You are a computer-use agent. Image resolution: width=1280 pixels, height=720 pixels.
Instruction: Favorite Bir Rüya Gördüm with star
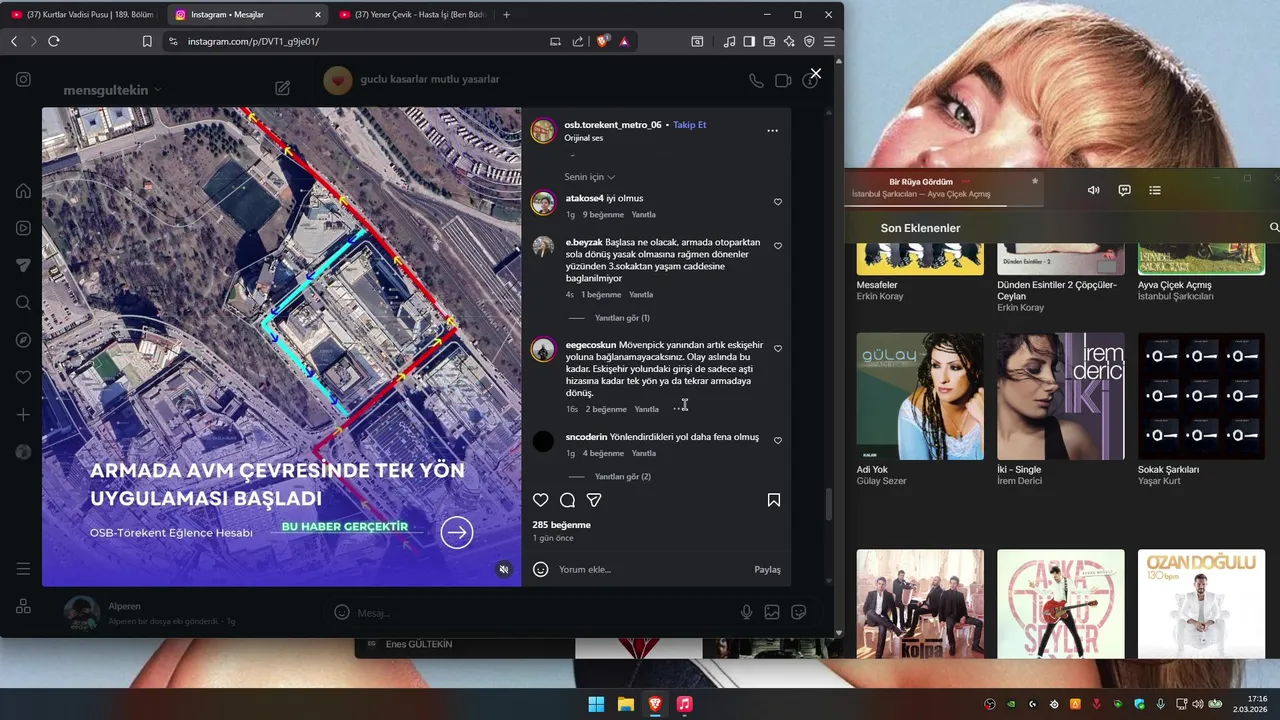point(1035,181)
